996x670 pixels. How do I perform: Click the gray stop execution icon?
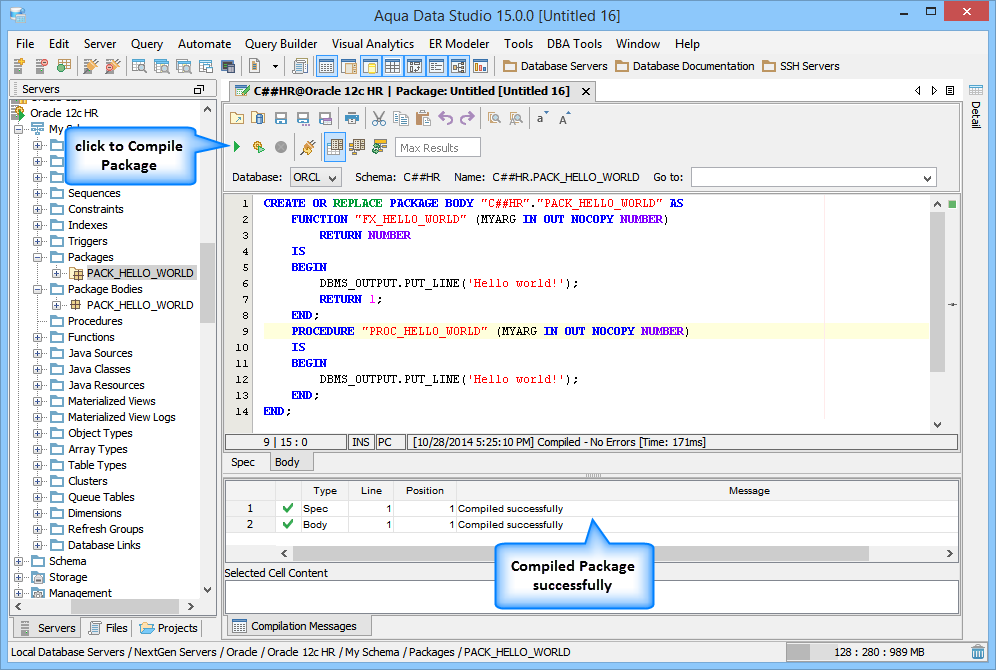tap(281, 147)
